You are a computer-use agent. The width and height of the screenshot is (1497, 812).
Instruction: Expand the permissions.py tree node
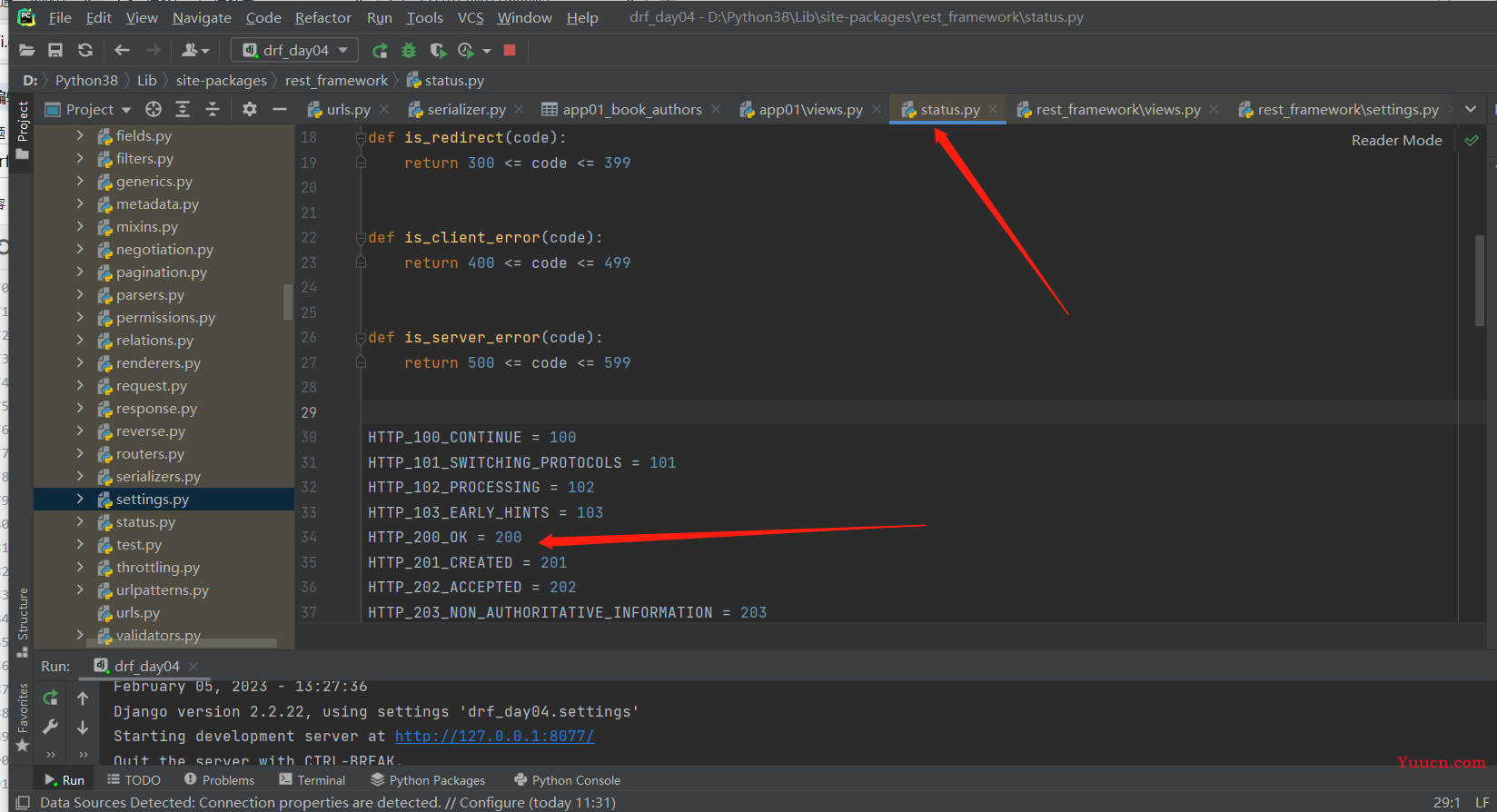[x=80, y=317]
